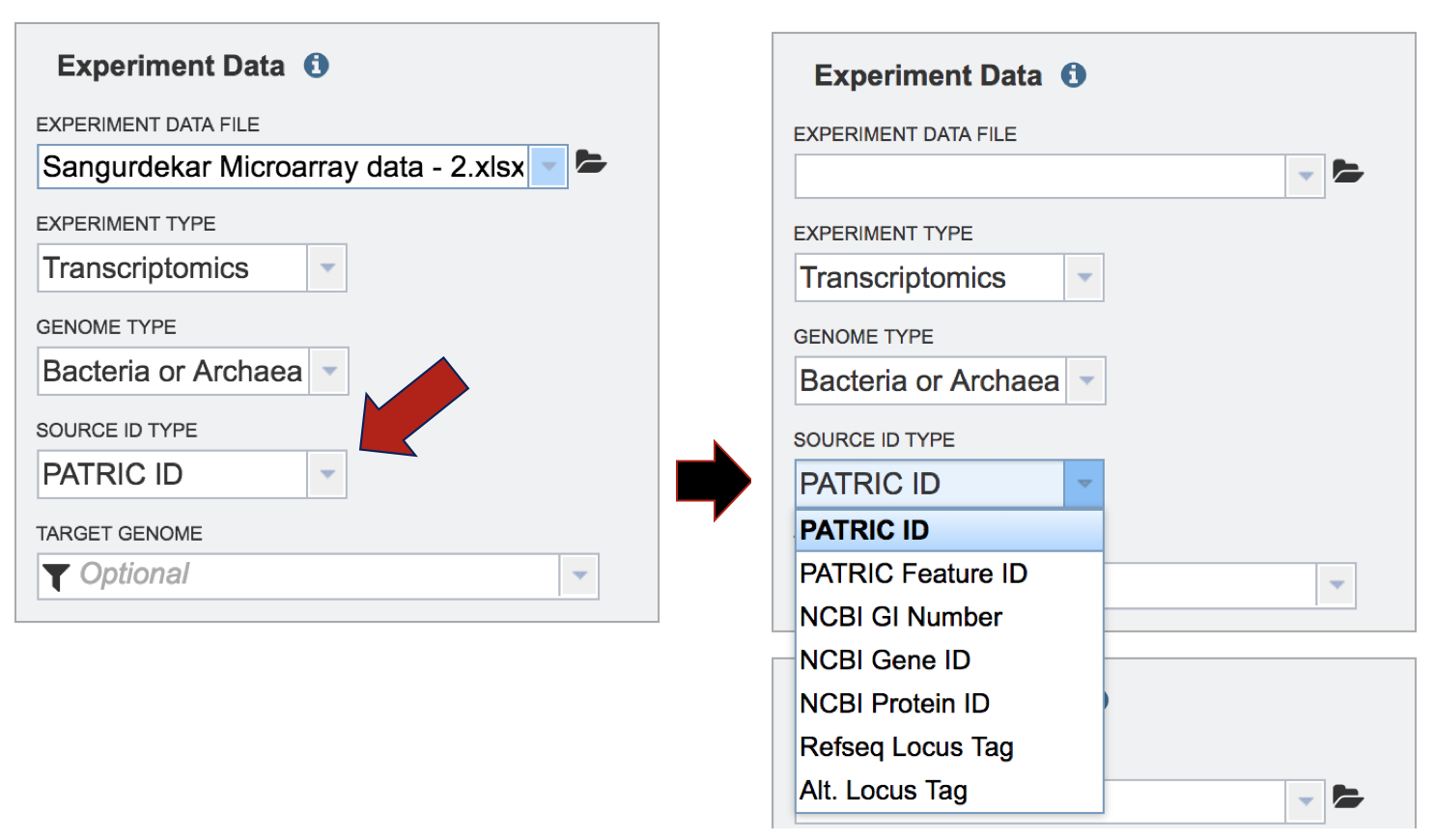This screenshot has height=840, width=1433.
Task: Click folder icon at bottom right panel
Action: 1348,798
